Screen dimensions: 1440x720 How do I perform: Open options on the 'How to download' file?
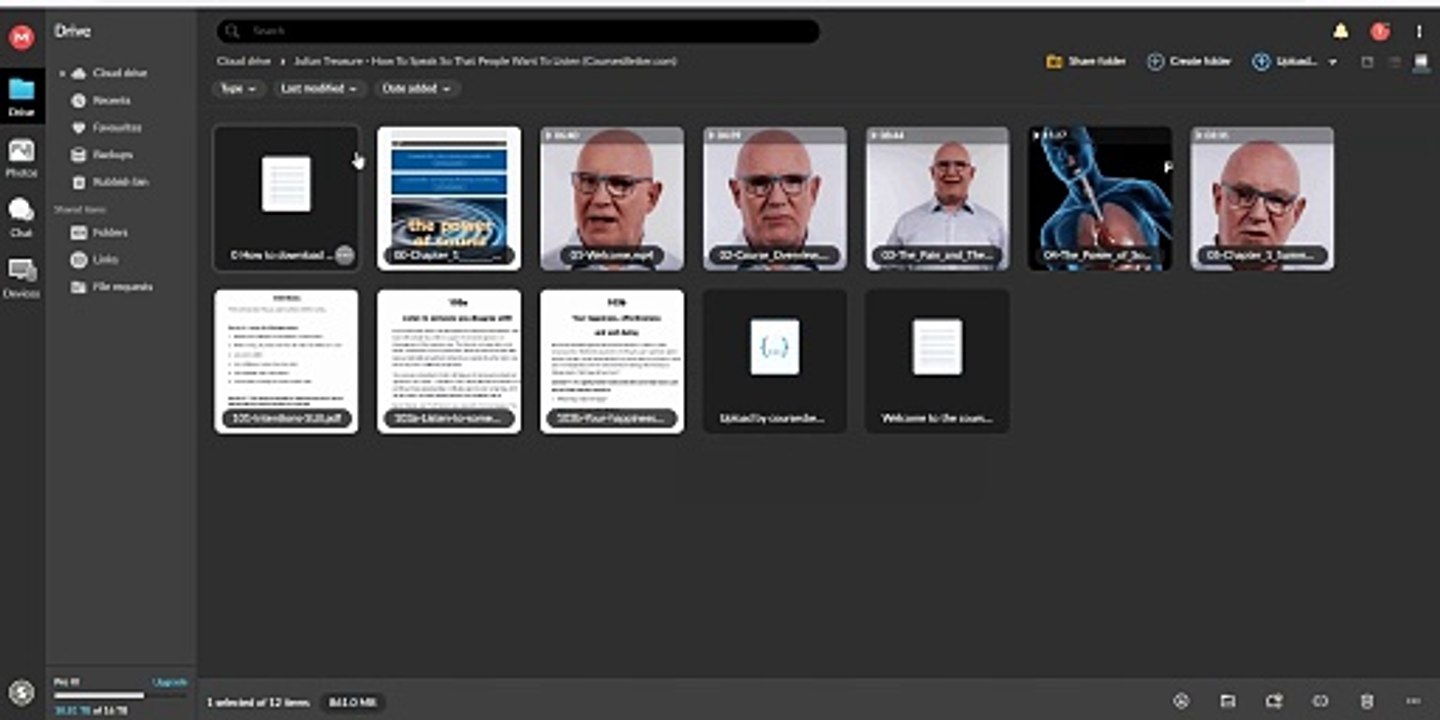point(345,255)
